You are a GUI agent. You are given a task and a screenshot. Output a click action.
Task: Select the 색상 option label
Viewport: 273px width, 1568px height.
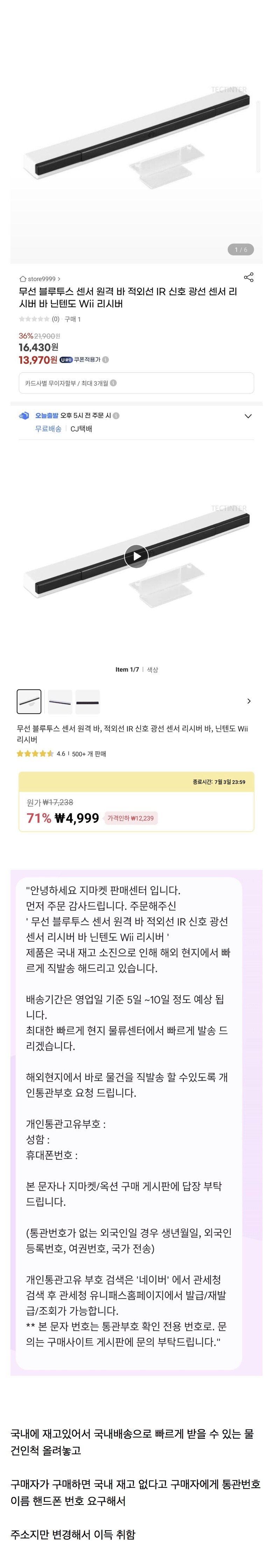[153, 670]
